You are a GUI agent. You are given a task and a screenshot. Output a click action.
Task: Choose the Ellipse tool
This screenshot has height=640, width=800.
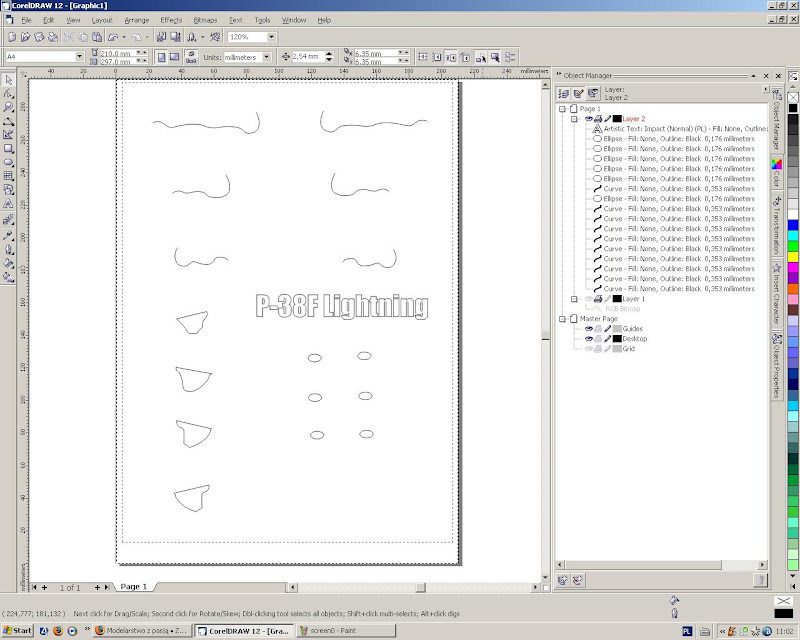tap(8, 162)
